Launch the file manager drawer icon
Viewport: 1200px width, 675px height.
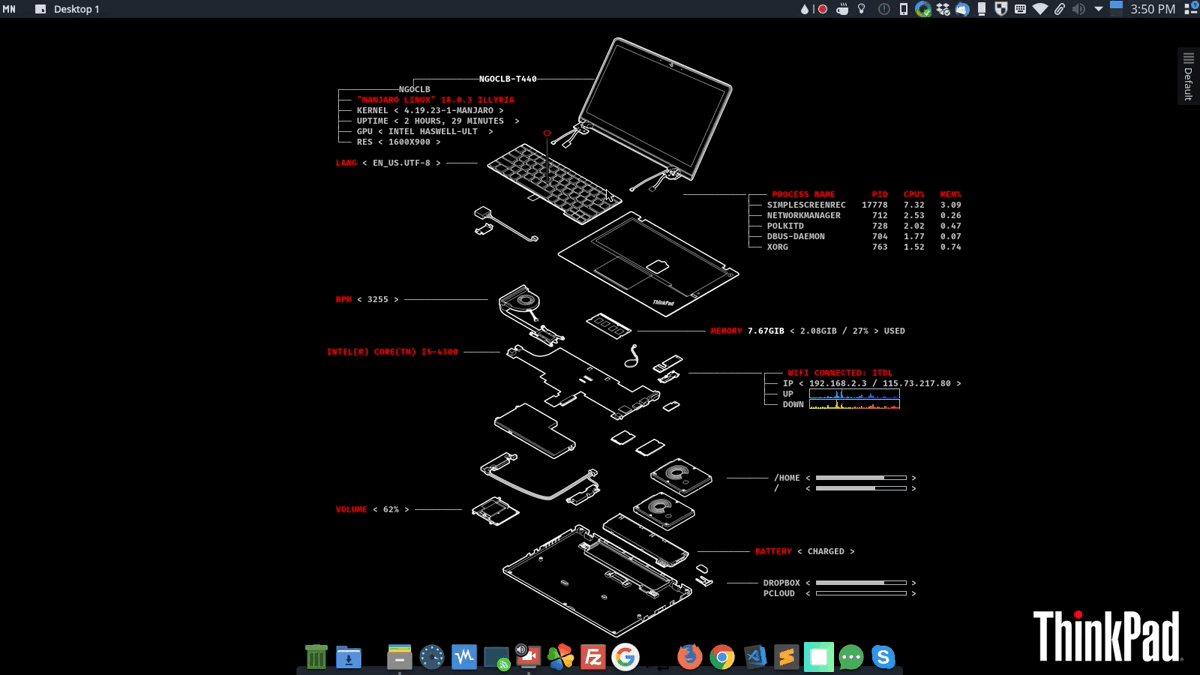tap(400, 656)
